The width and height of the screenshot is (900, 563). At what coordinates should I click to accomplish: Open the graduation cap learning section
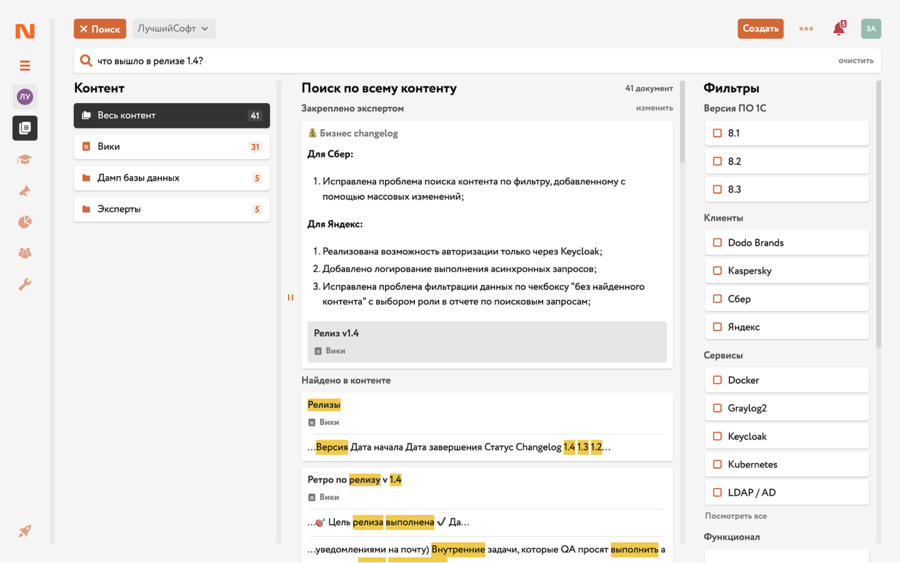[25, 160]
